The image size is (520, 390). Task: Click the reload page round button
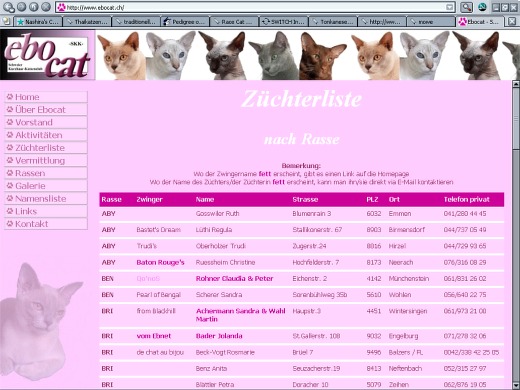click(34, 7)
